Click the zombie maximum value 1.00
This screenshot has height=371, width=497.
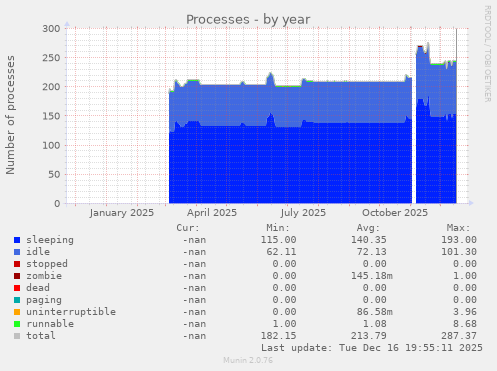(x=465, y=276)
